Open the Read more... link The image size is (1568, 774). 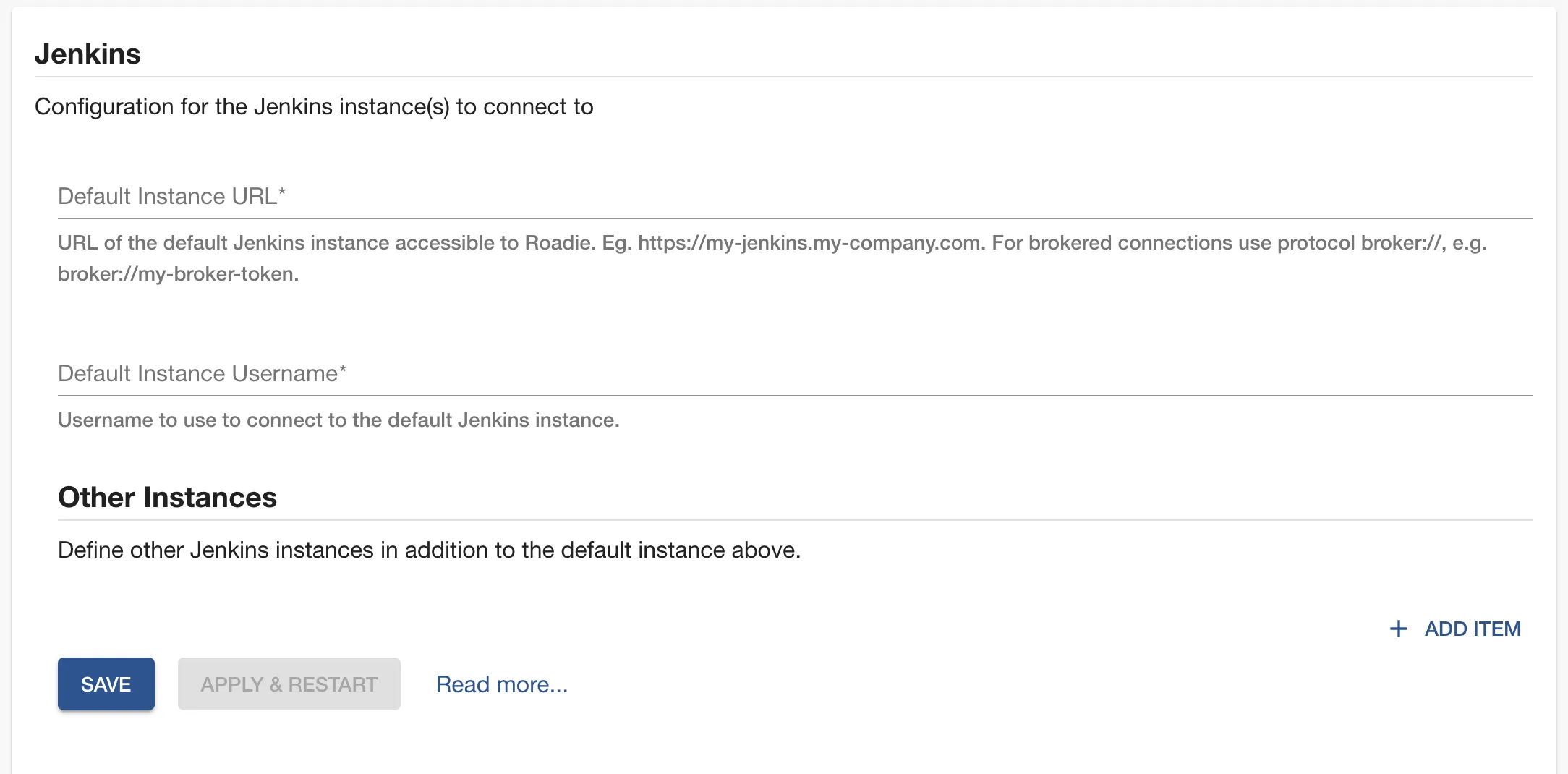(501, 684)
